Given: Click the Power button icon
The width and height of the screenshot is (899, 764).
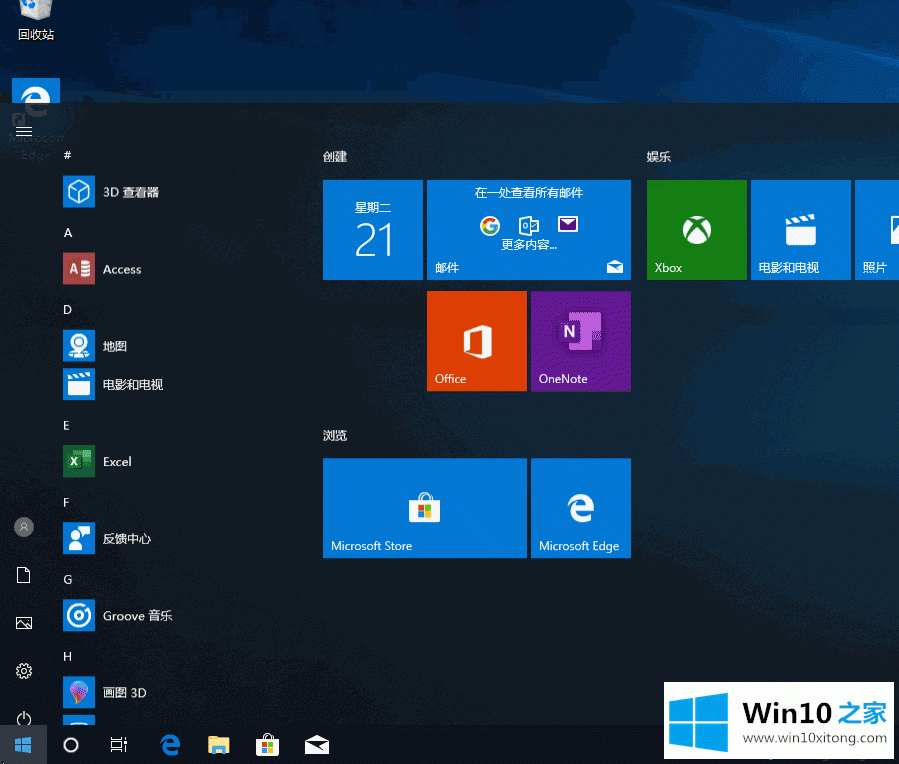Looking at the screenshot, I should coord(24,718).
